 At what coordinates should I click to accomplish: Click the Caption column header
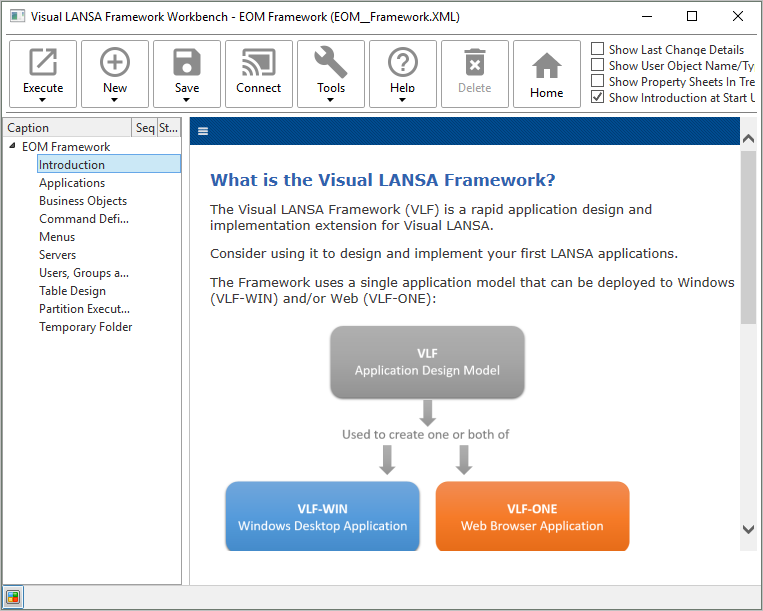pos(68,127)
